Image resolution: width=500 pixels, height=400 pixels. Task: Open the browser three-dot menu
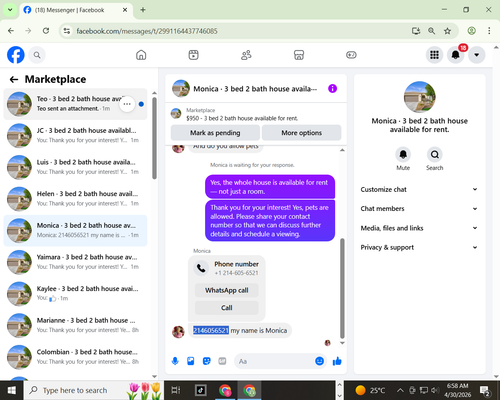click(x=489, y=31)
